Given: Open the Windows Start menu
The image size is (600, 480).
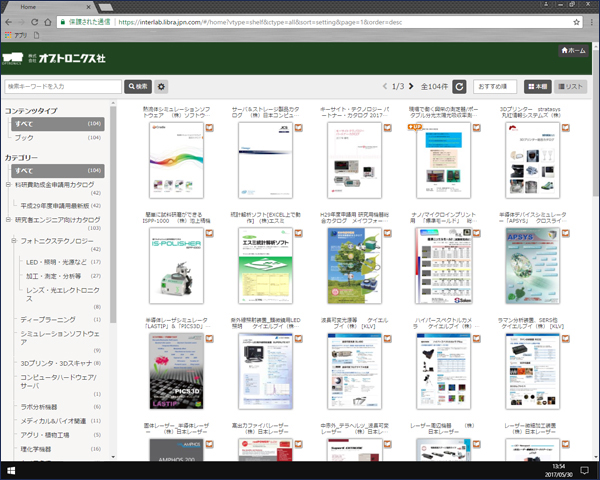Looking at the screenshot, I should 11,470.
